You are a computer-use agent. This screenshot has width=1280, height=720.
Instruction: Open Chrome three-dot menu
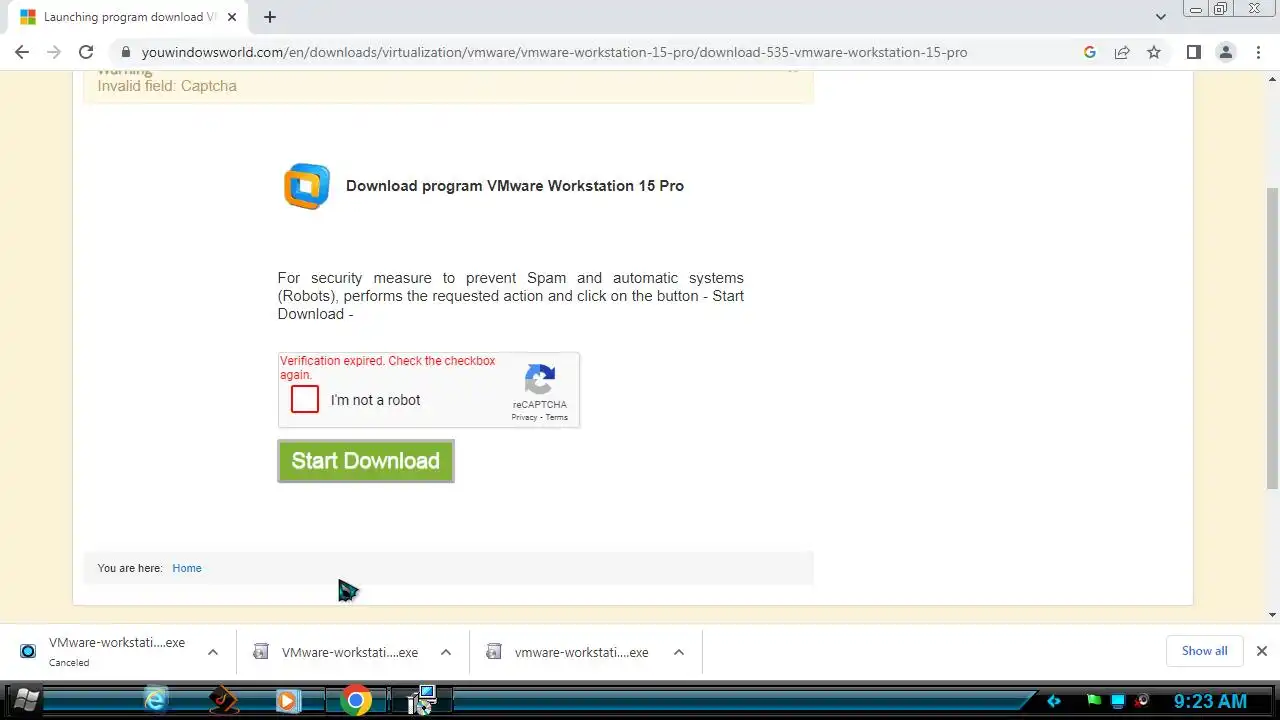(1259, 52)
